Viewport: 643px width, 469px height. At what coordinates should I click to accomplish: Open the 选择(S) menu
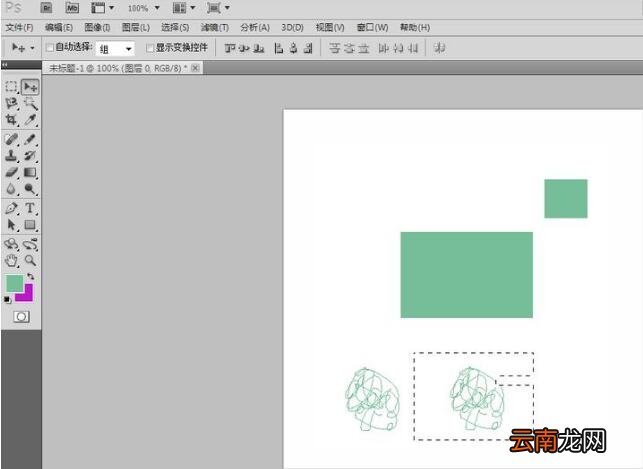click(175, 27)
